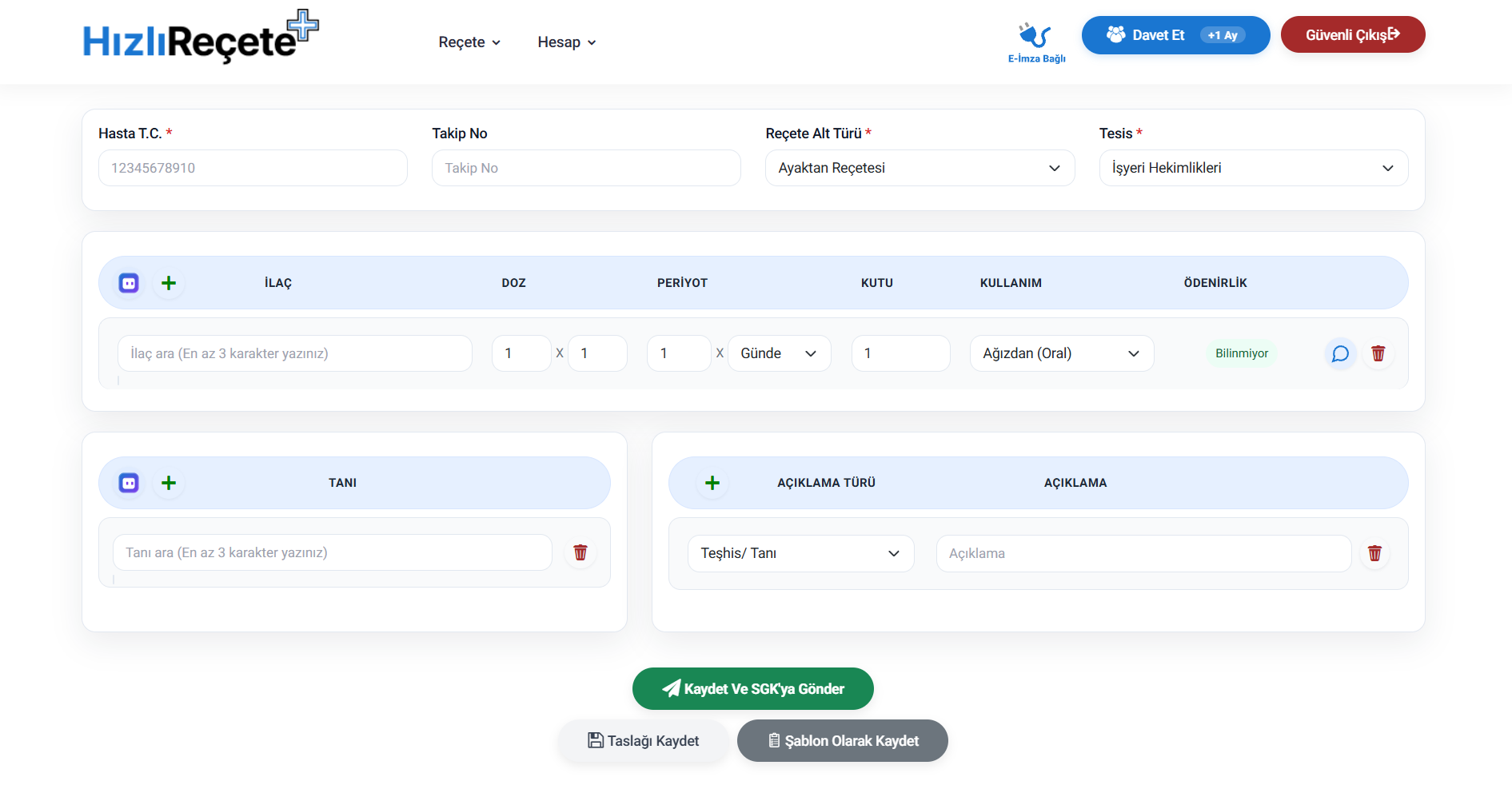Expand the Tesis dropdown
The image size is (1512, 789).
coord(1254,168)
